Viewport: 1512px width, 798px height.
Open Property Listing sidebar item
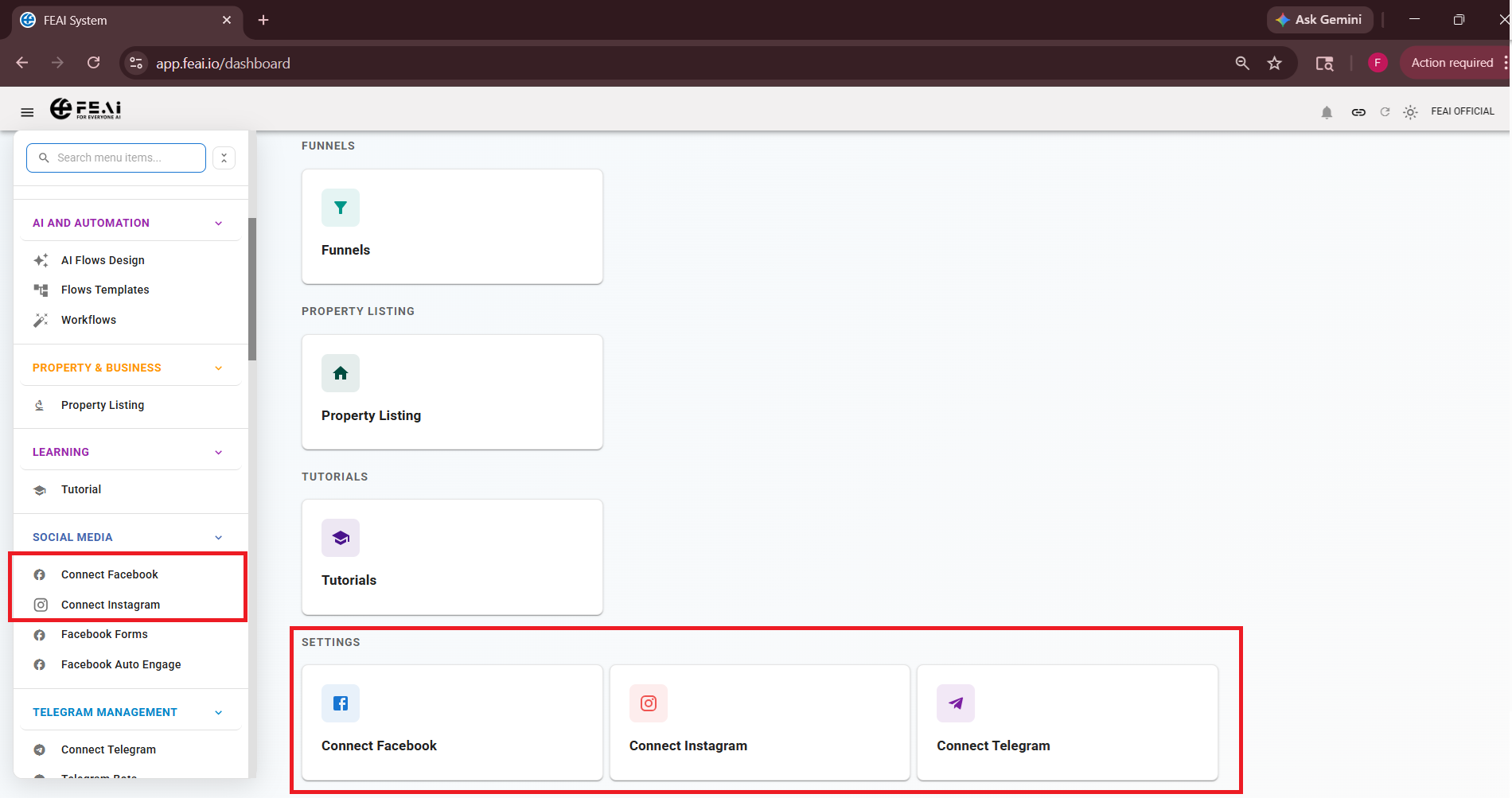pyautogui.click(x=131, y=405)
